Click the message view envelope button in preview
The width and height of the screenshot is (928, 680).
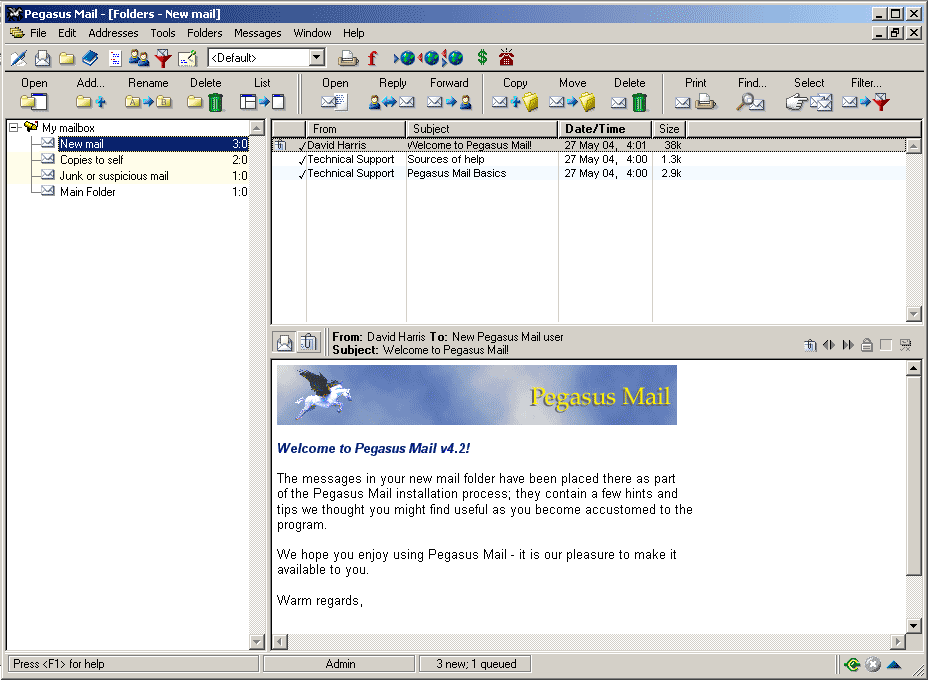[285, 343]
